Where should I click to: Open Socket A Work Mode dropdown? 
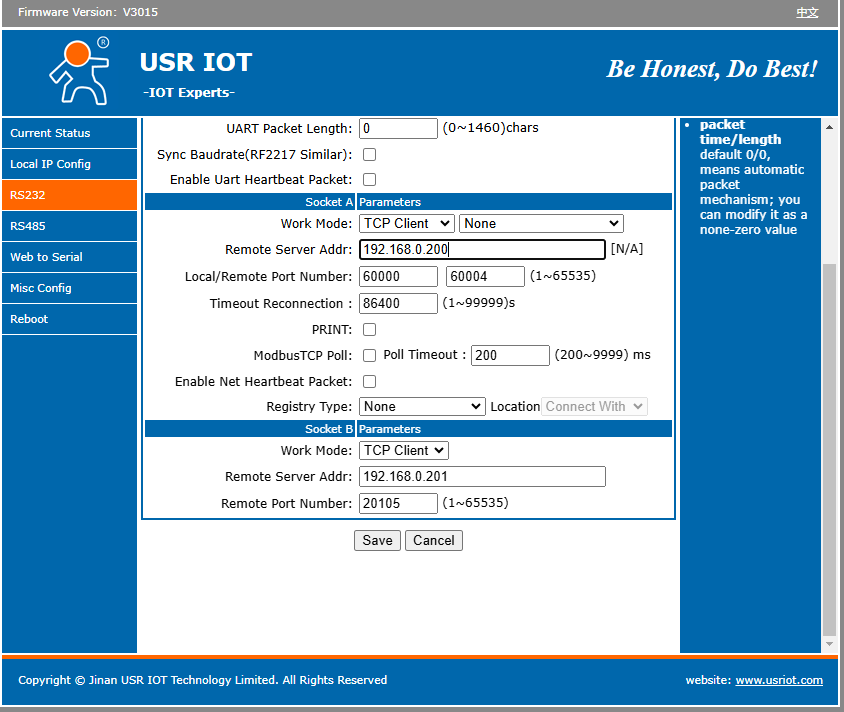pos(406,223)
